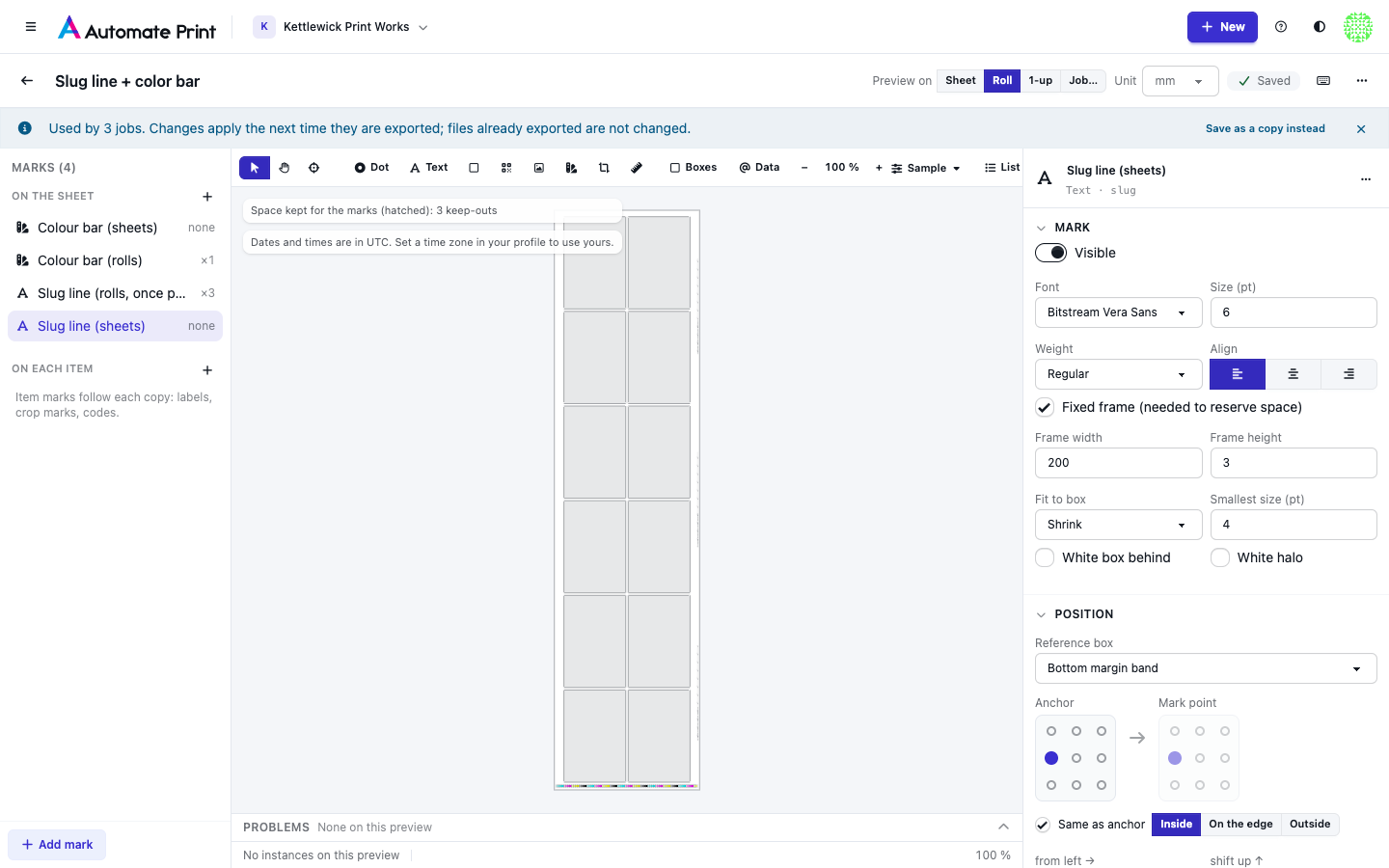Open the Unit mm dropdown
This screenshot has width=1389, height=868.
[x=1180, y=81]
